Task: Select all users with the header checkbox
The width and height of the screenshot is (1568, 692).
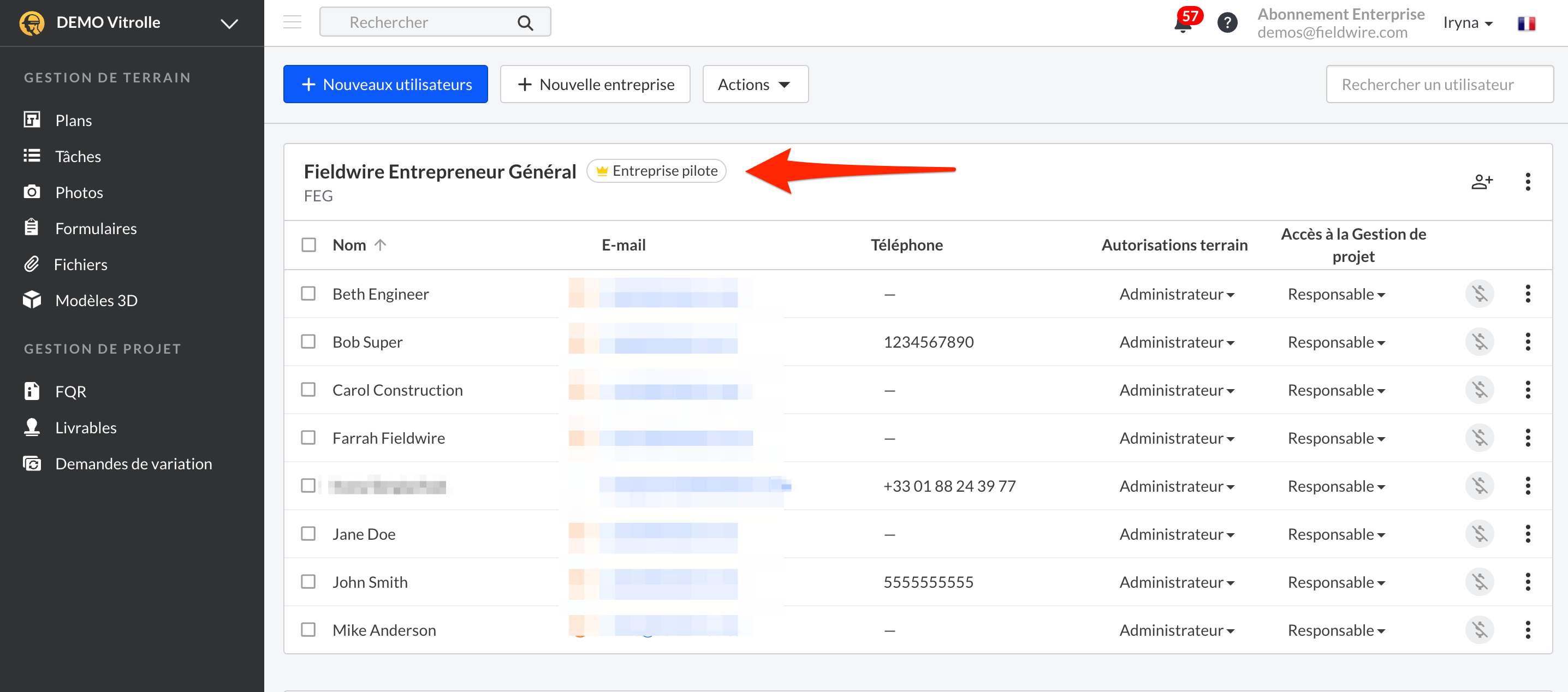Action: [308, 244]
